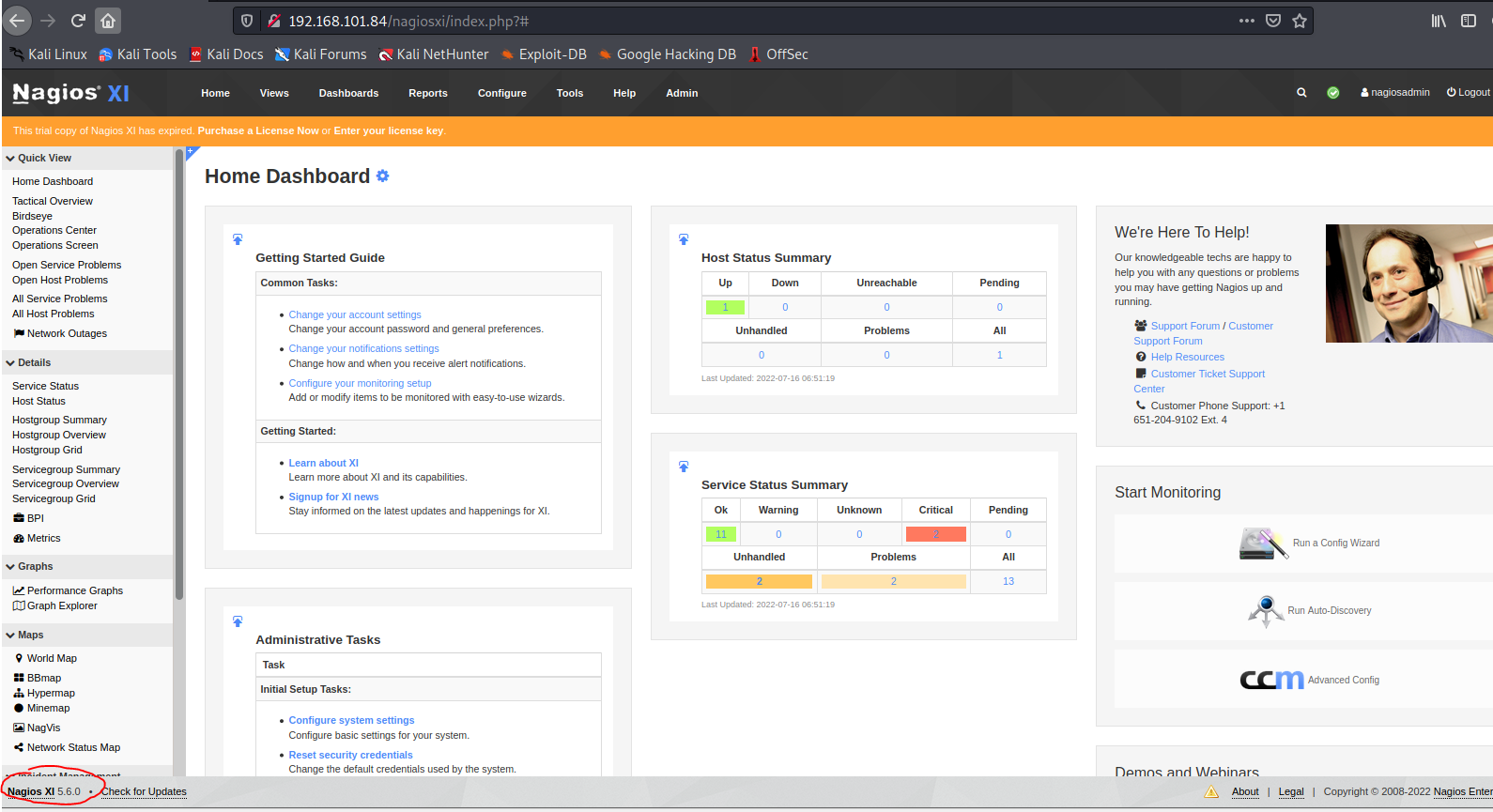Open the Nagios XI search magnifier
The image size is (1493, 812).
click(1301, 93)
